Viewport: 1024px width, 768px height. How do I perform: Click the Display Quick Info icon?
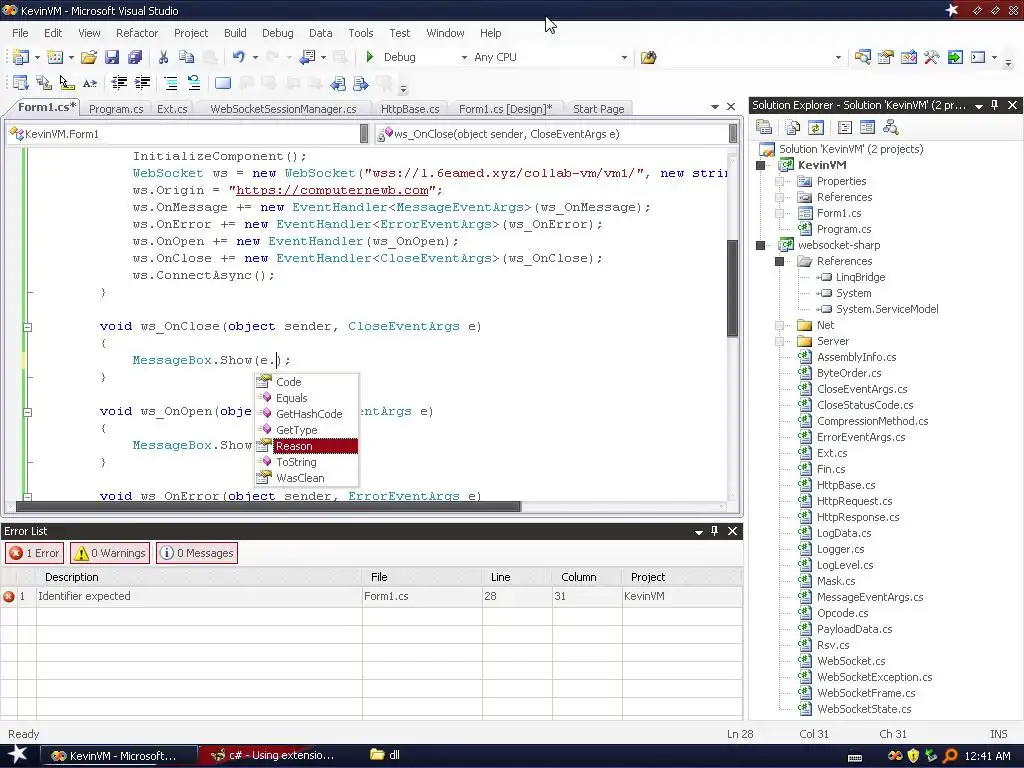tap(66, 83)
